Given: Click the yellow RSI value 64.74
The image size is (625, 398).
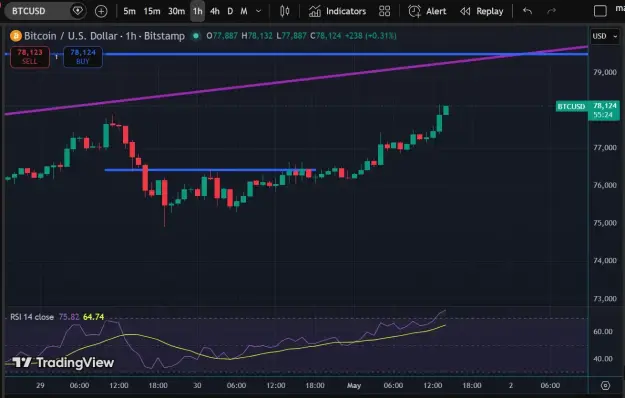Looking at the screenshot, I should pos(93,317).
